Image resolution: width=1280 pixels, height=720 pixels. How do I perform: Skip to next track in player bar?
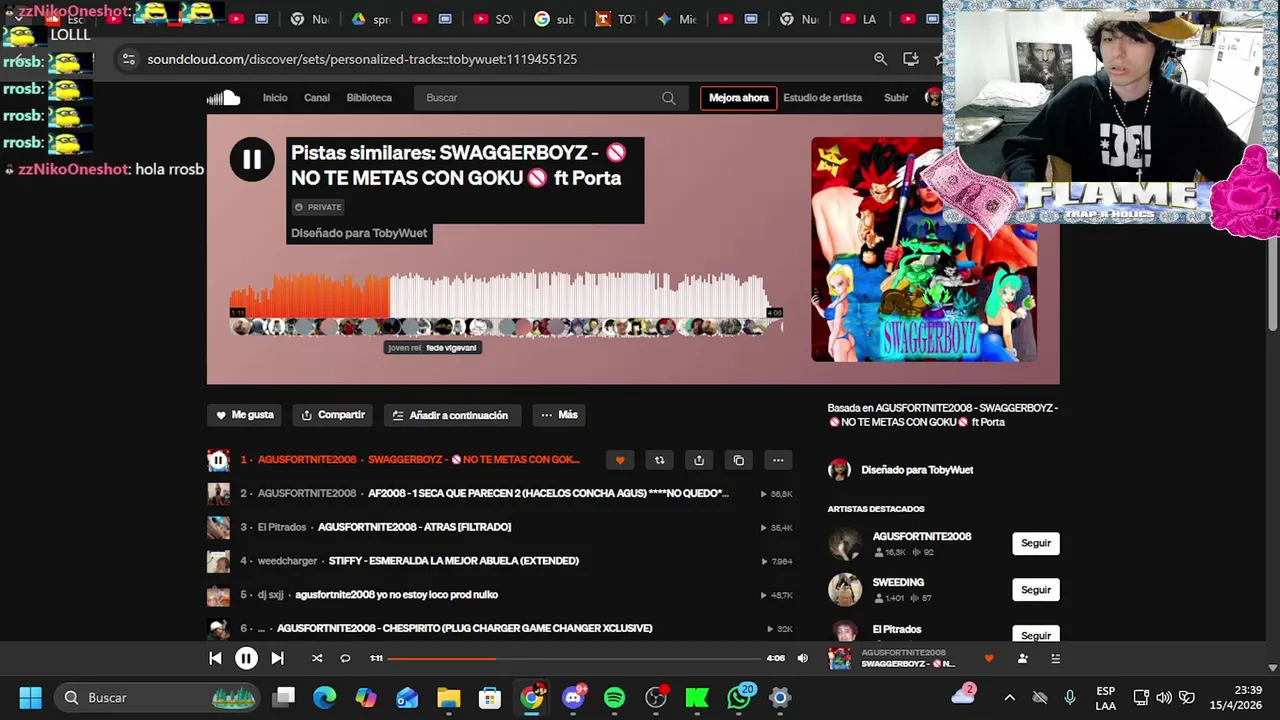pos(277,658)
